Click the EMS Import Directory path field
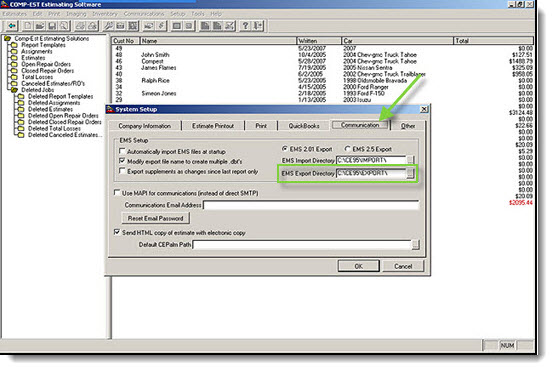The width and height of the screenshot is (553, 370). (x=371, y=160)
